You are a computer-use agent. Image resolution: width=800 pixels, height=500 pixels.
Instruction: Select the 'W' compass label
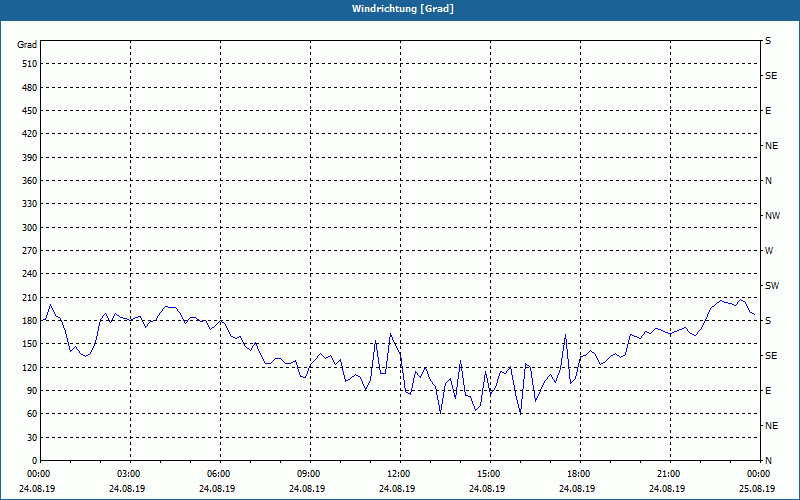[769, 251]
